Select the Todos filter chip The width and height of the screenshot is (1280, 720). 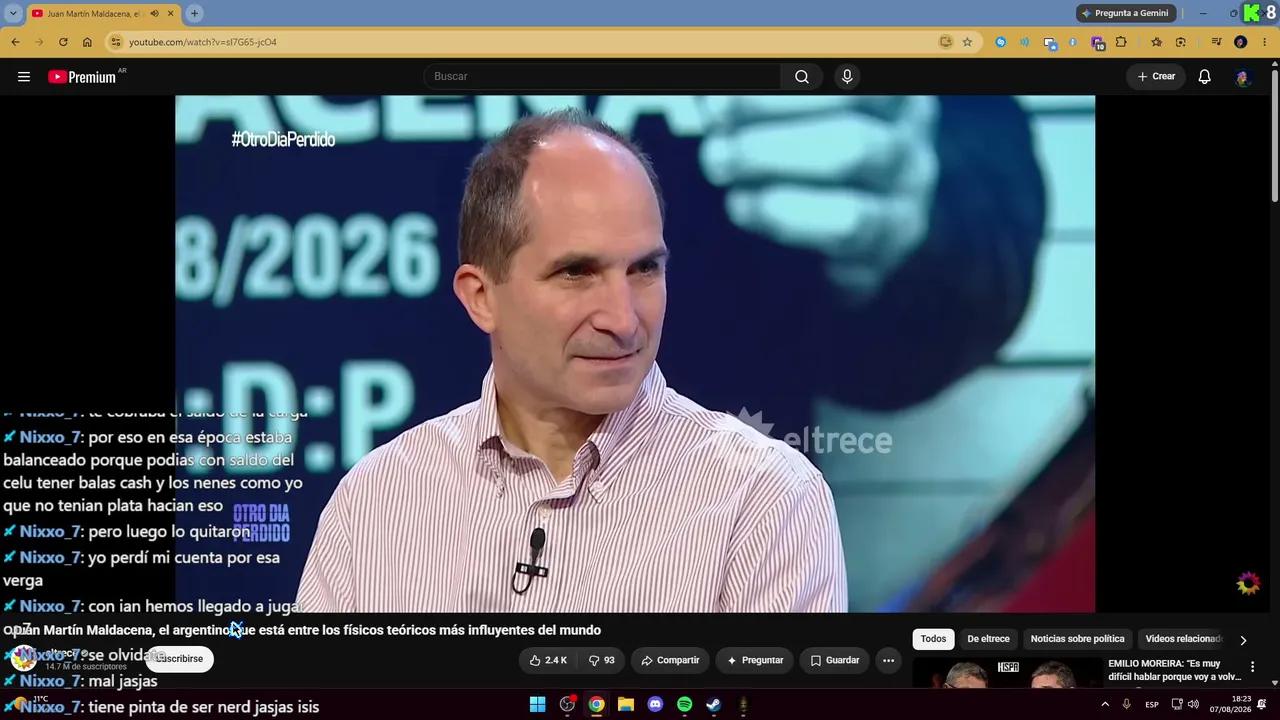tap(933, 639)
